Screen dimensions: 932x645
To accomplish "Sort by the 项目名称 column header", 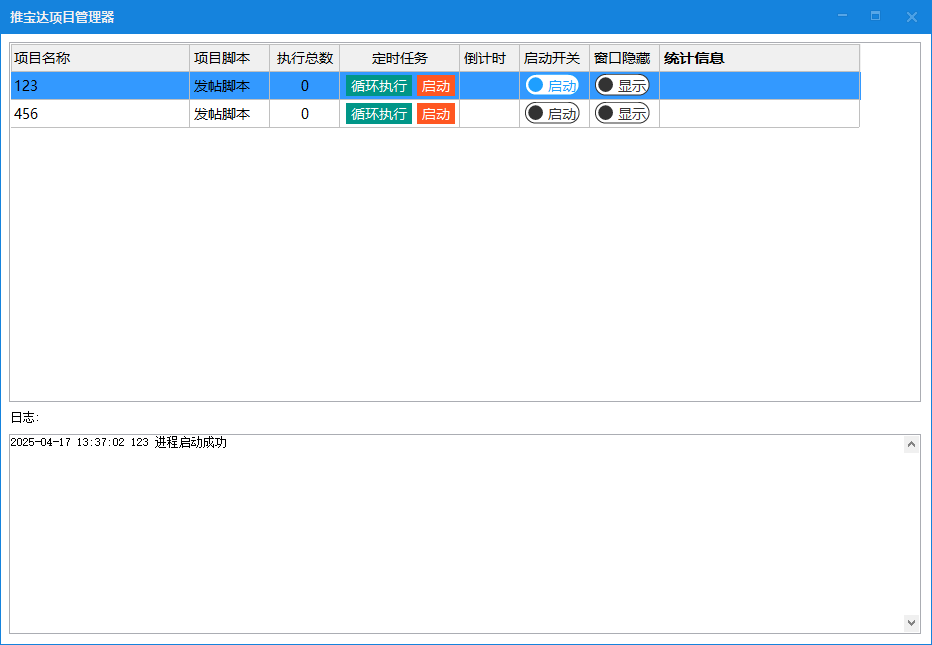I will click(100, 58).
